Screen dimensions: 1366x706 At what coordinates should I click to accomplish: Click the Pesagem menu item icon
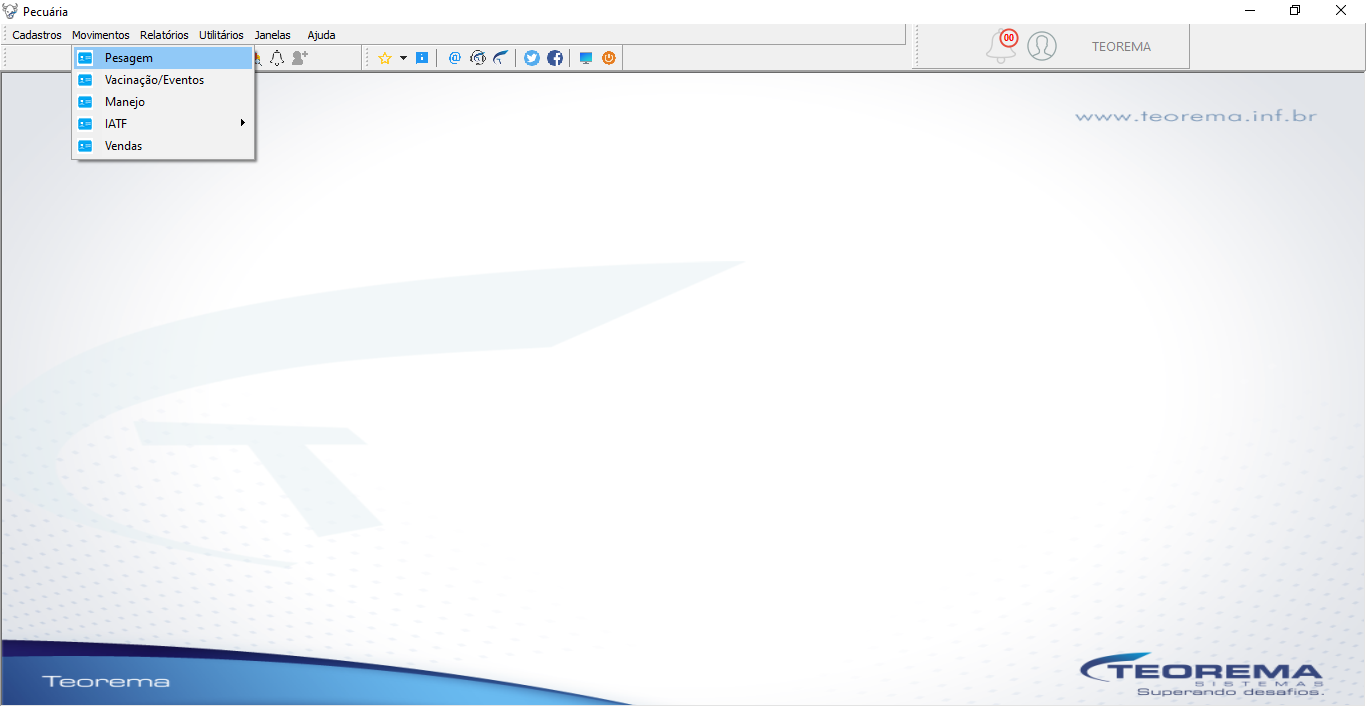click(85, 58)
